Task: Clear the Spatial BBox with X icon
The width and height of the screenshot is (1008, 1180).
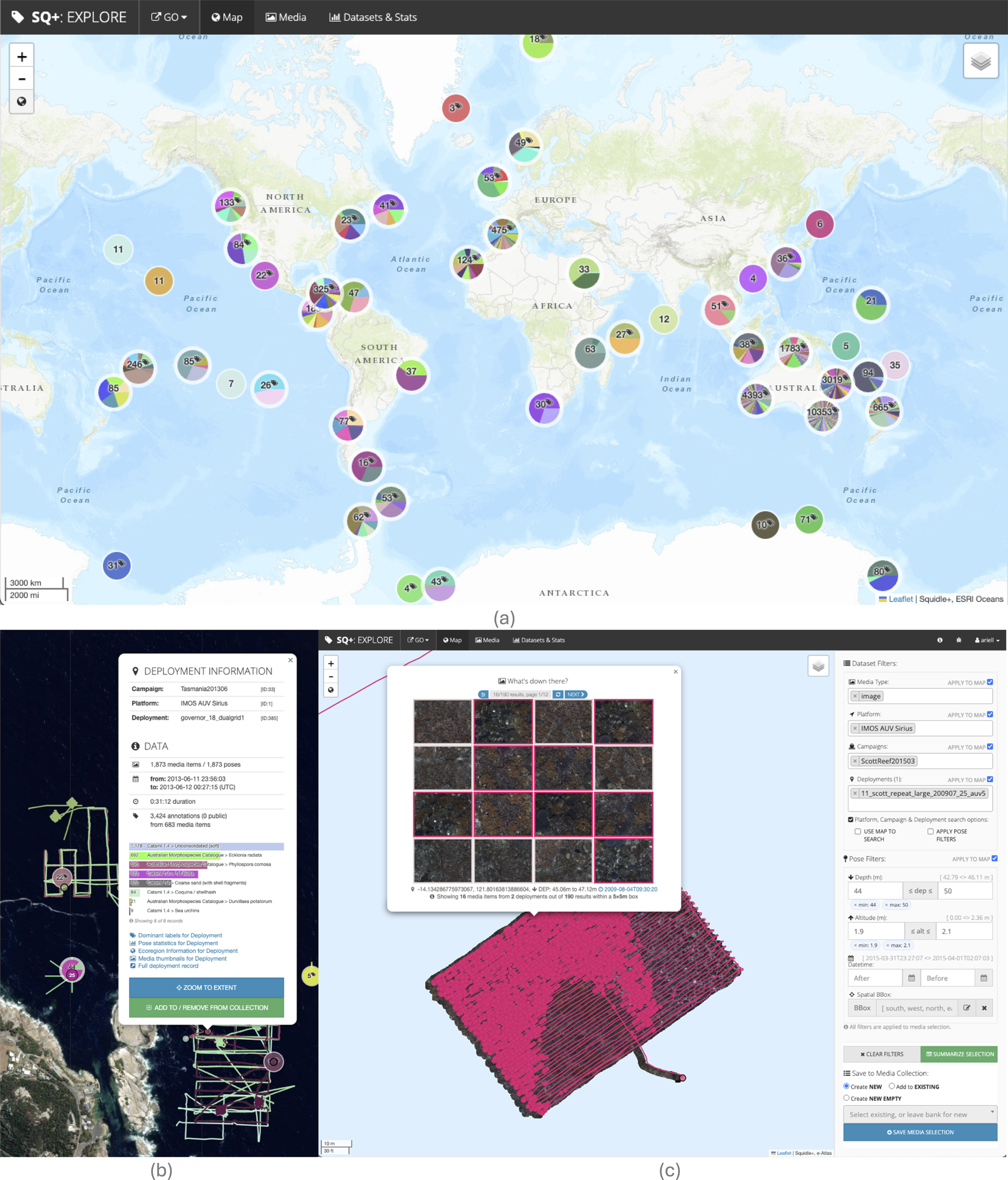Action: [x=984, y=1007]
